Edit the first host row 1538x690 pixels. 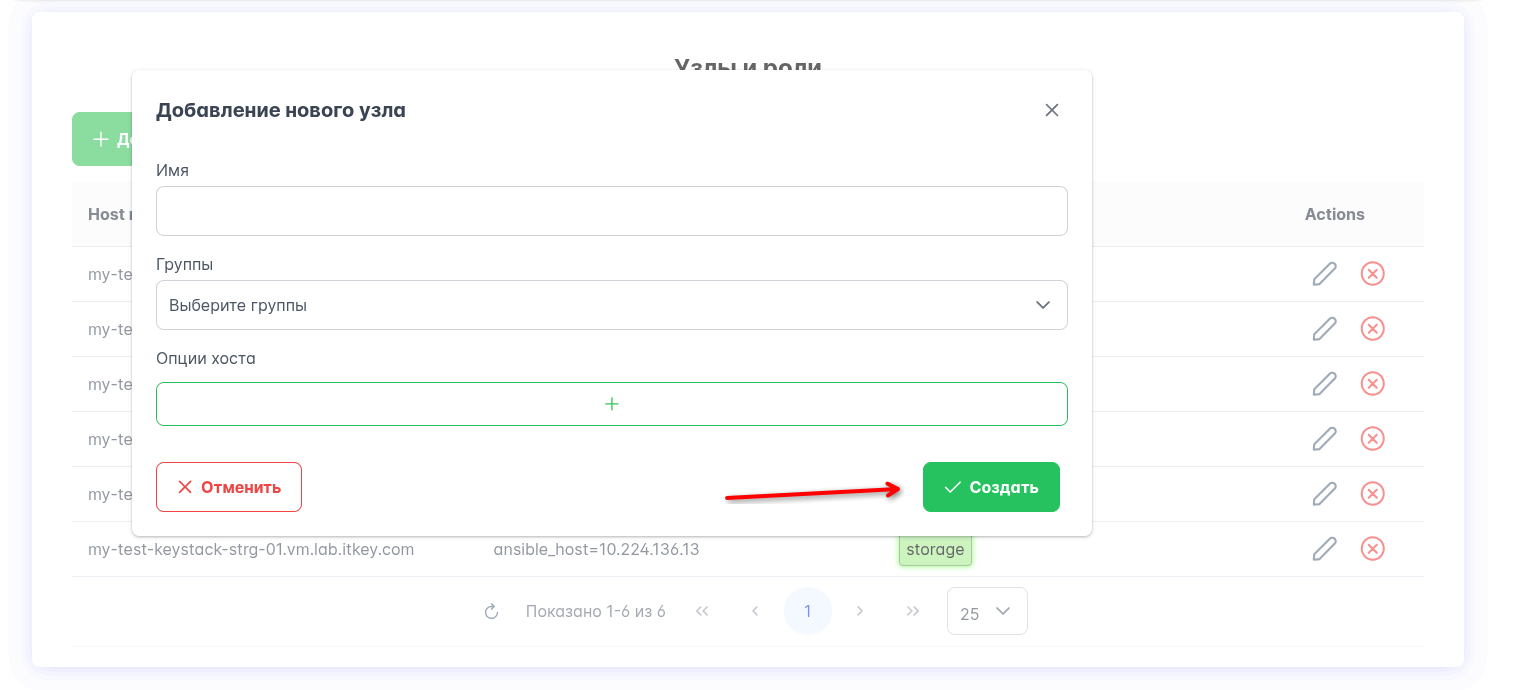[1324, 274]
